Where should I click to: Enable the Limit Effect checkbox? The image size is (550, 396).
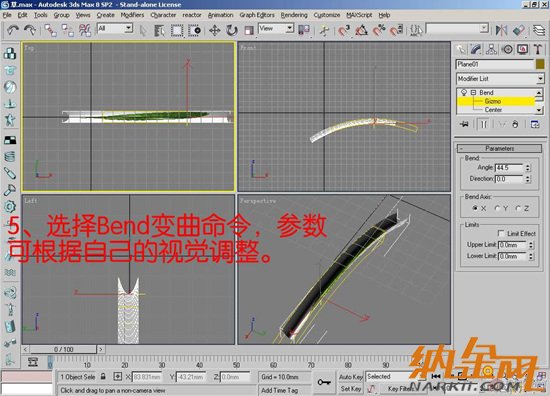[501, 233]
